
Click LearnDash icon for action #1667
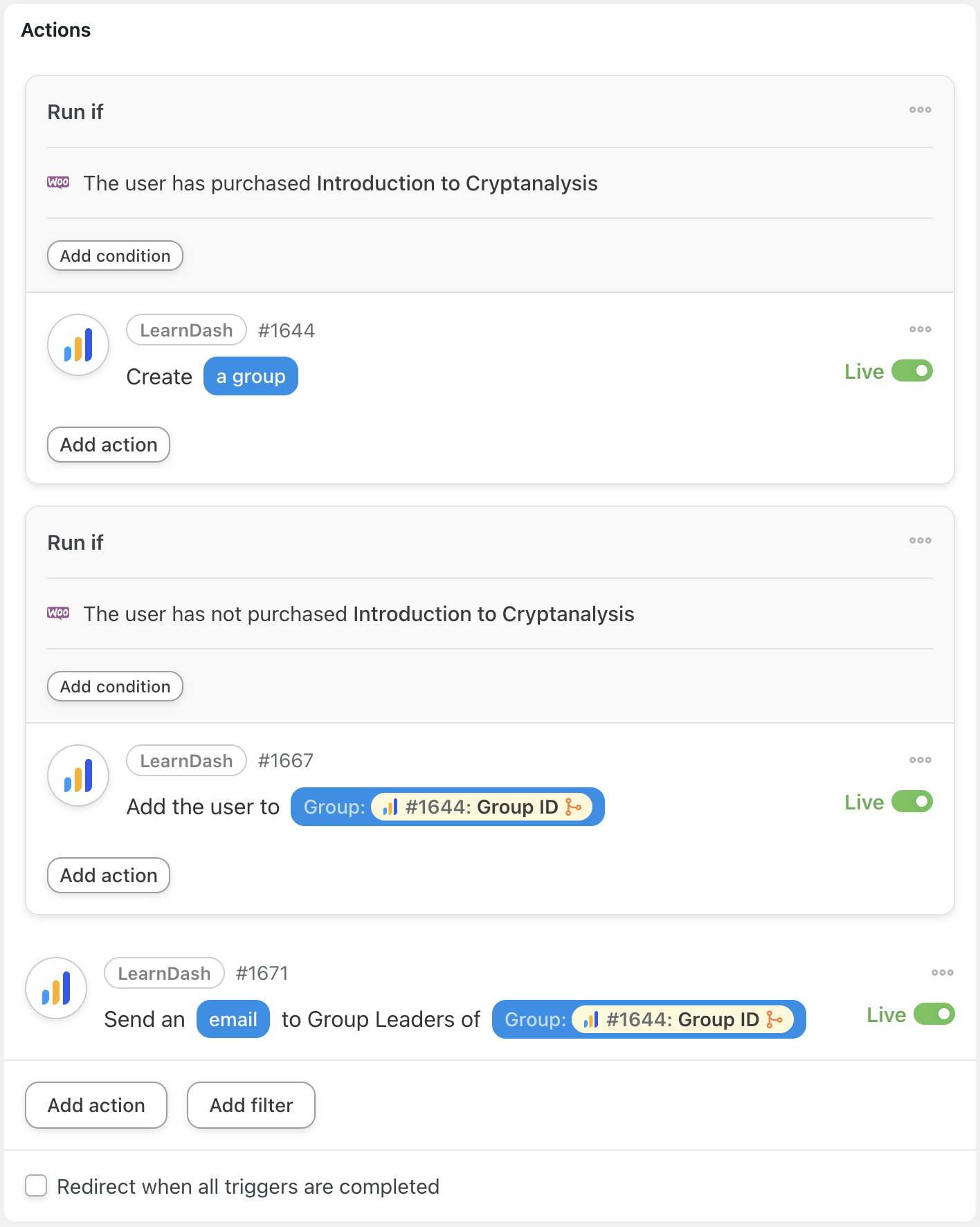point(78,776)
